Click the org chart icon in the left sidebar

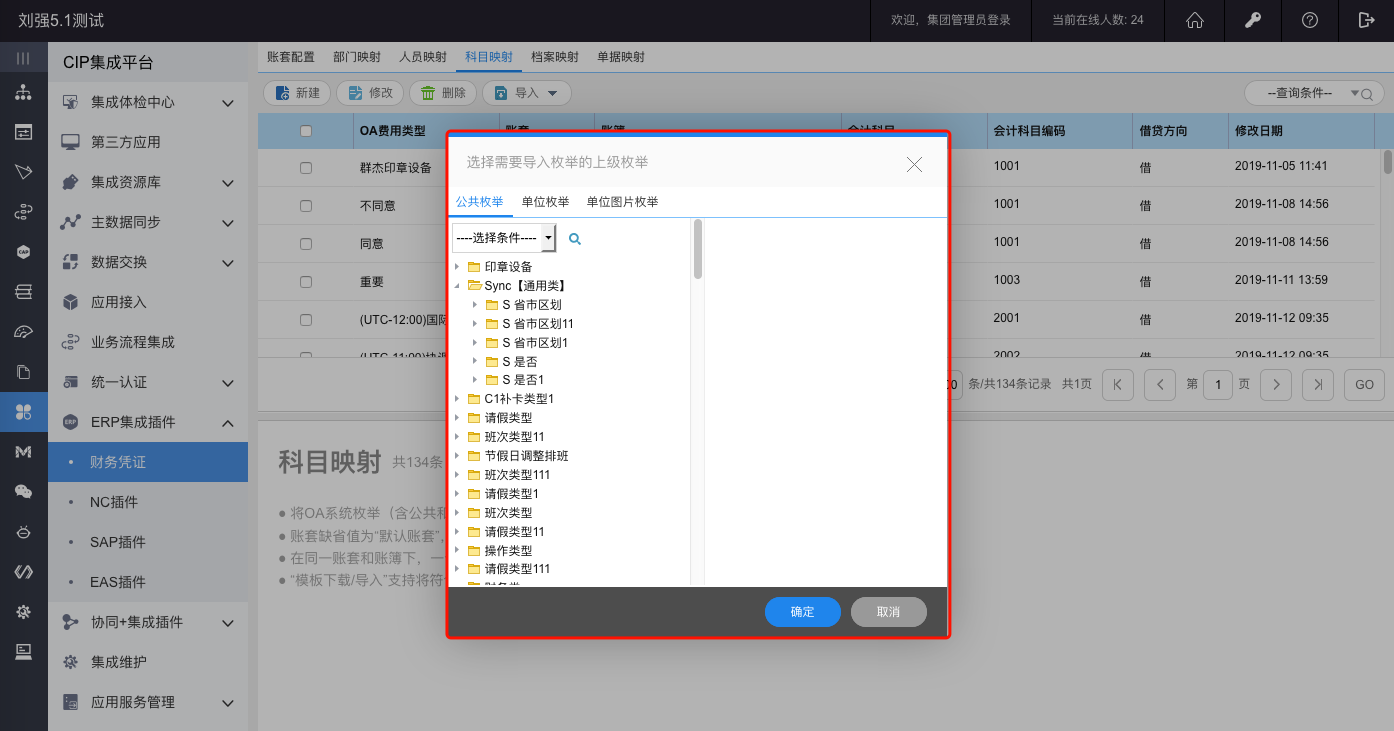(23, 93)
